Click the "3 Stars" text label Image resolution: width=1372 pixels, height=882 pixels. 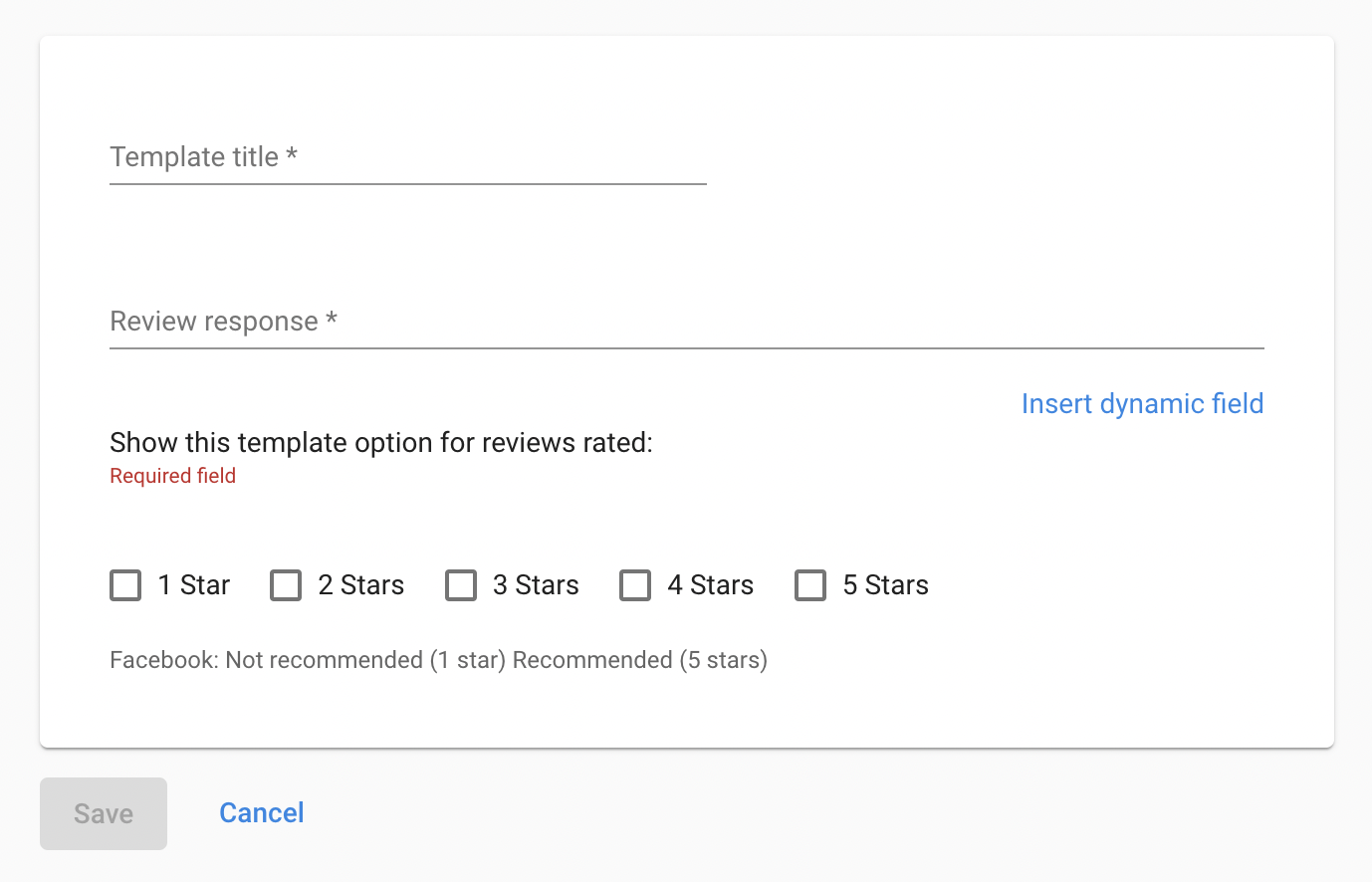(x=536, y=585)
